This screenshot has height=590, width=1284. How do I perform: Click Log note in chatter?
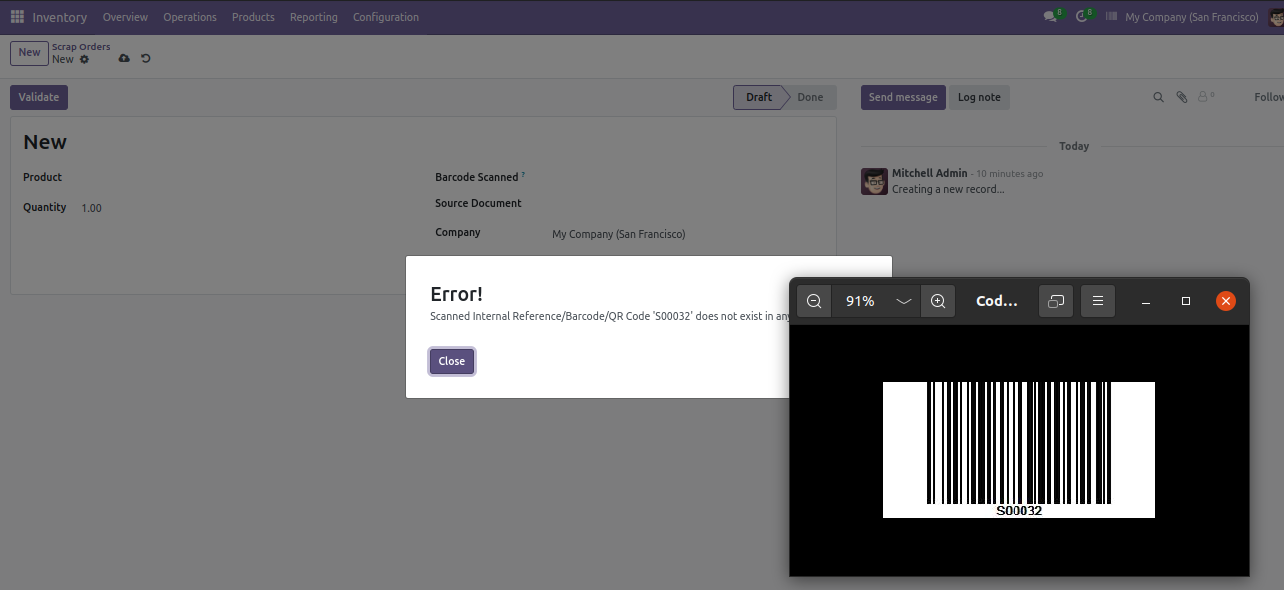click(979, 97)
